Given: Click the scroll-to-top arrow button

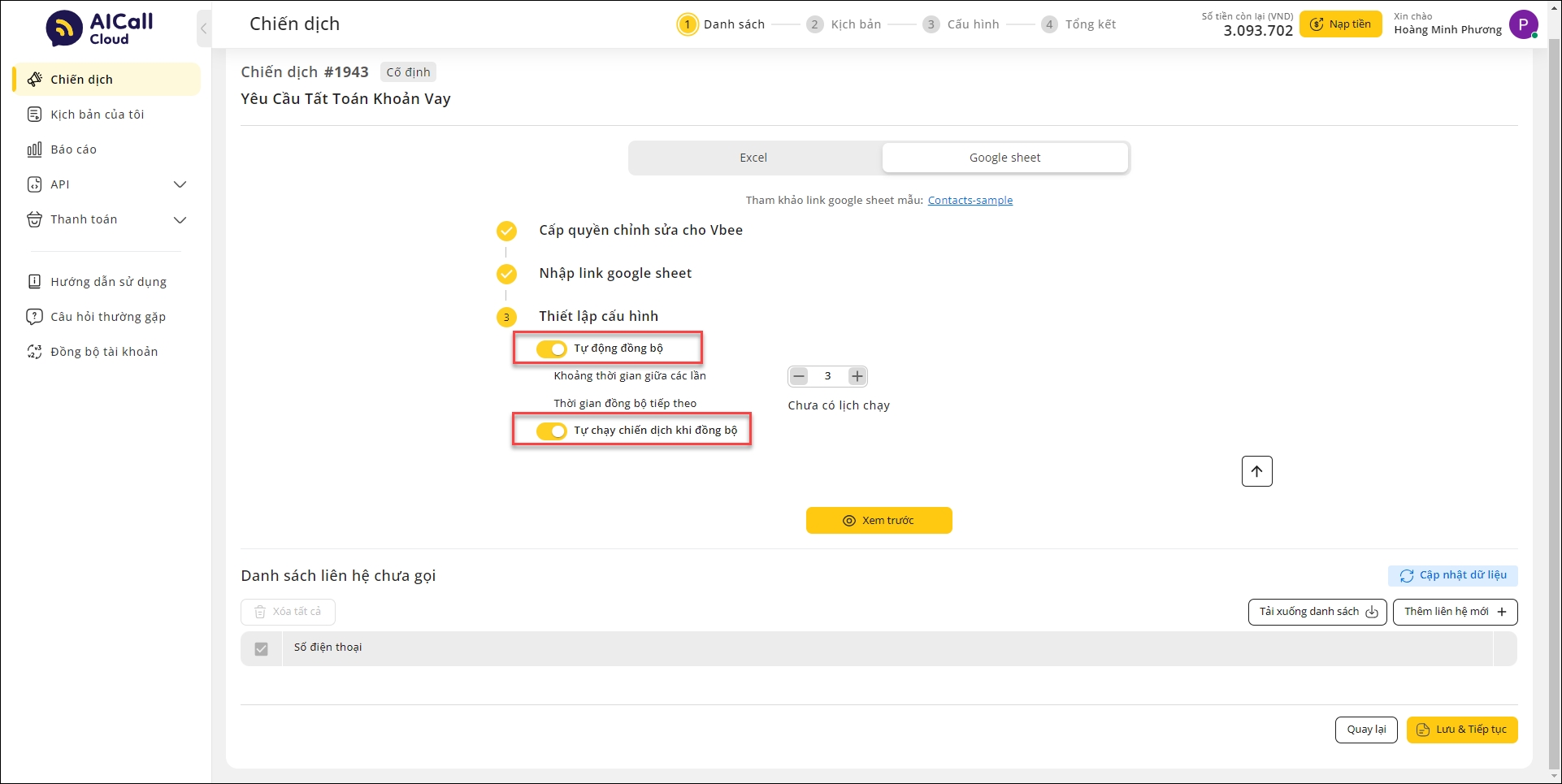Looking at the screenshot, I should pyautogui.click(x=1256, y=471).
